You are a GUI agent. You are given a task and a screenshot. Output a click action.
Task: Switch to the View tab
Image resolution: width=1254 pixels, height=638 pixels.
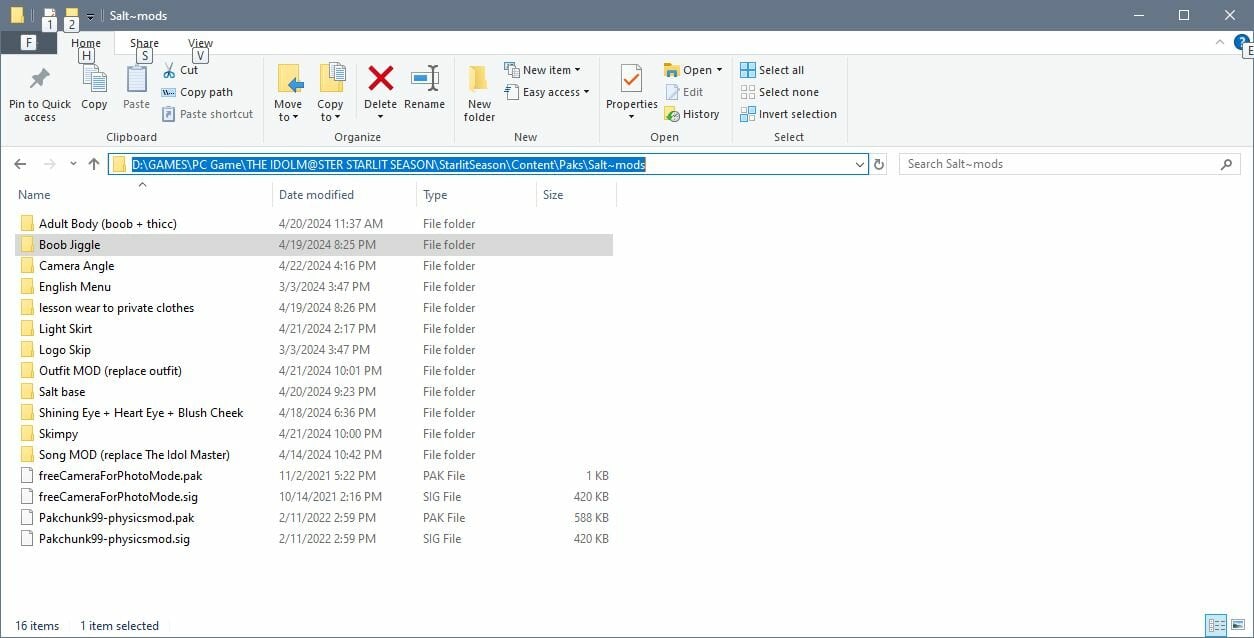click(x=201, y=43)
